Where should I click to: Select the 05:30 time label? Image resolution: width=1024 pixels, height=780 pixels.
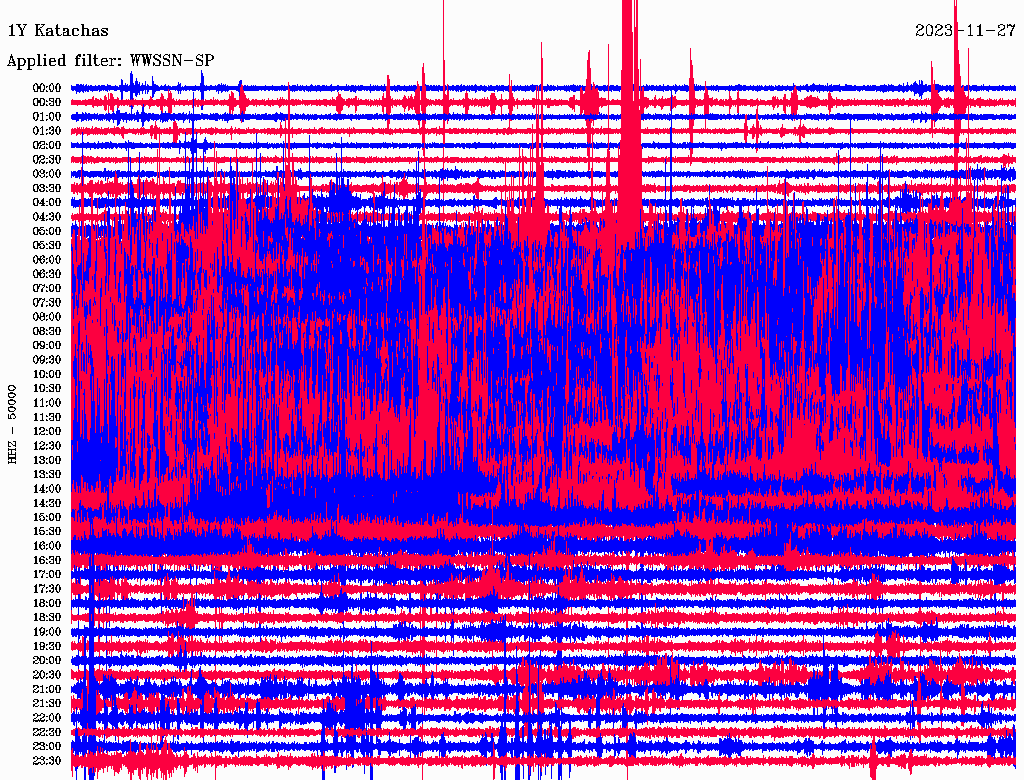tap(47, 246)
